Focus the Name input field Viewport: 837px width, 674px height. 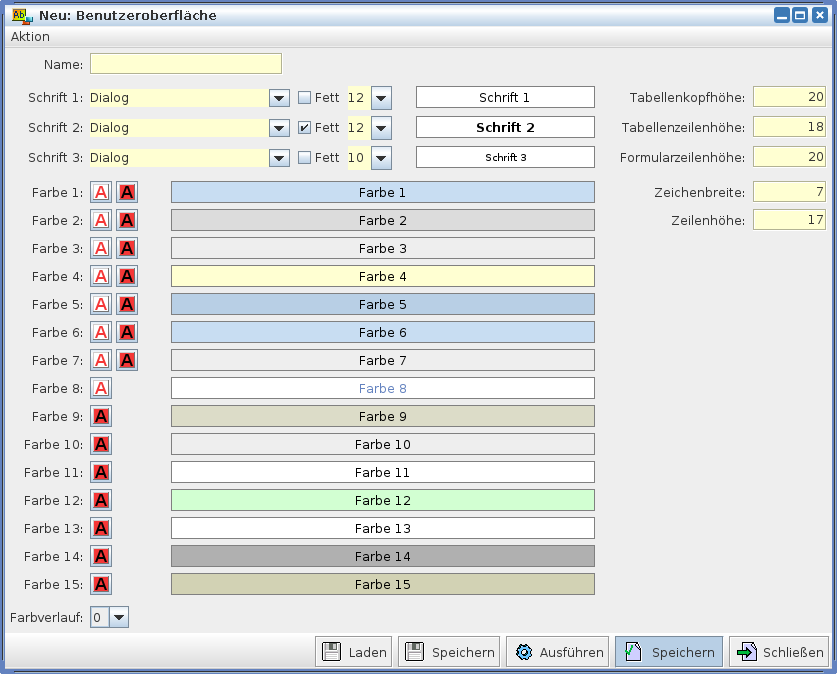186,64
